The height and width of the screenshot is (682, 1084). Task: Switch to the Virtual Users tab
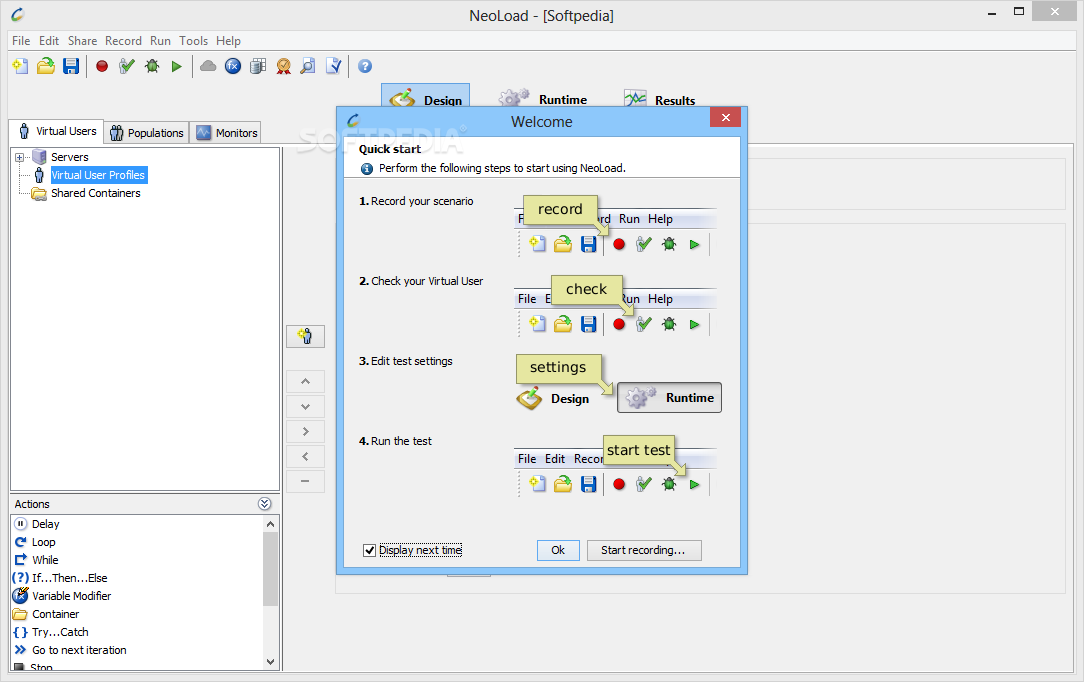pos(57,131)
